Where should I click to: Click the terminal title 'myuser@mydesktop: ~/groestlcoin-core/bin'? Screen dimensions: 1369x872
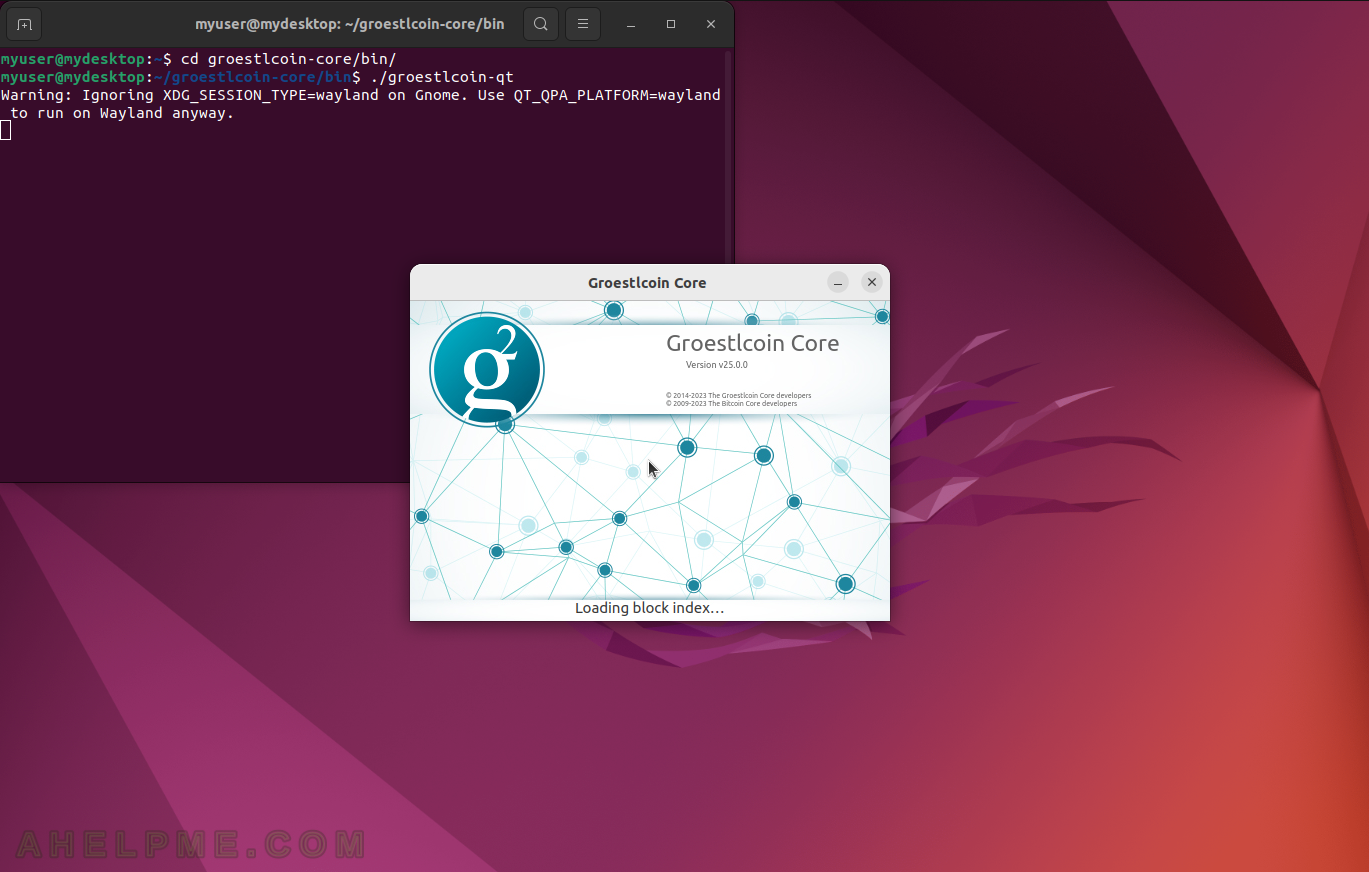point(350,24)
